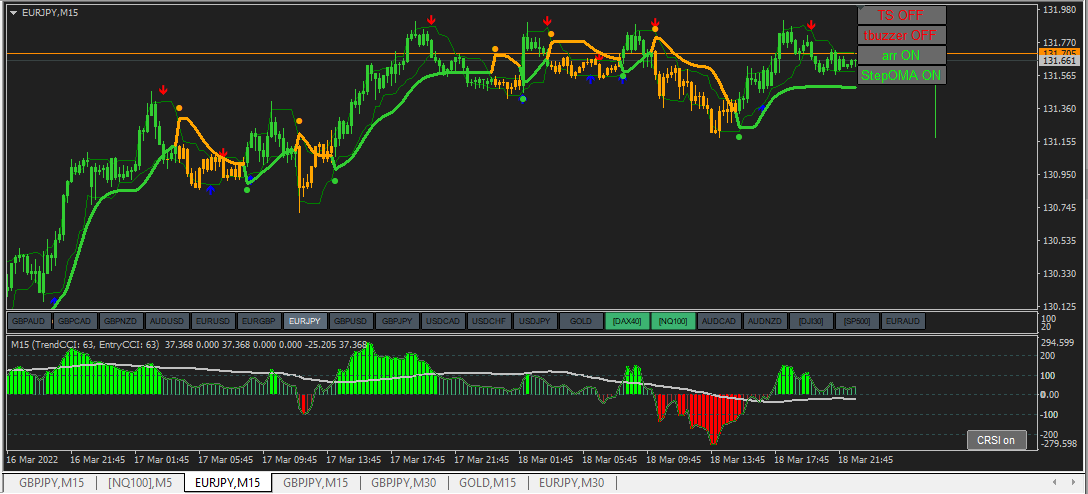The width and height of the screenshot is (1088, 494).
Task: Choose the [NQ100] symbol button
Action: tap(673, 321)
